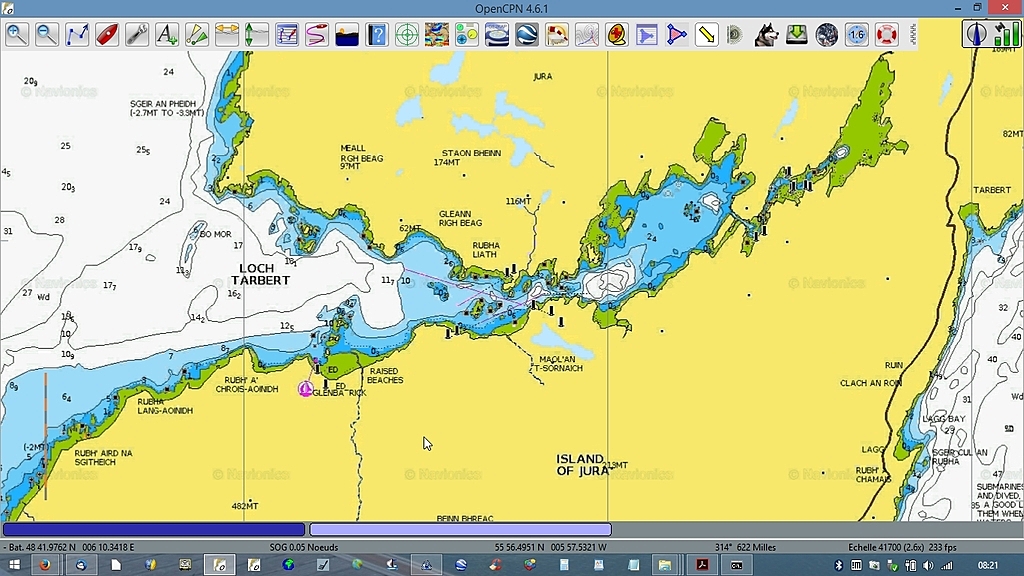Click the green radar sweep plugin icon
This screenshot has height=576, width=1024.
coord(736,35)
